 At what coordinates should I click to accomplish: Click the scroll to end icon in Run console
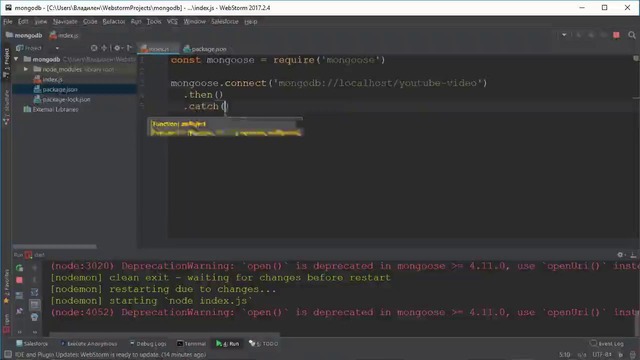pyautogui.click(x=35, y=304)
